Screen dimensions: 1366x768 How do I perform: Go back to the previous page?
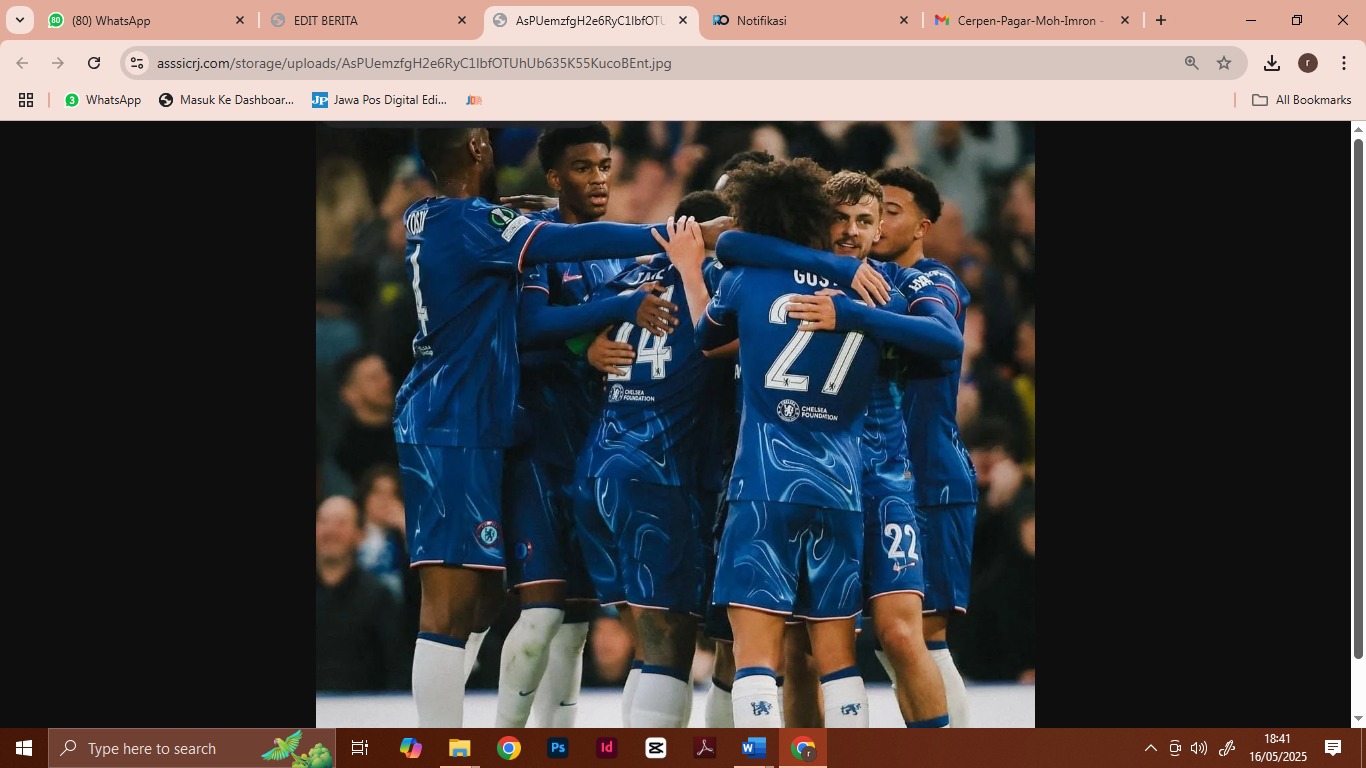click(x=22, y=63)
